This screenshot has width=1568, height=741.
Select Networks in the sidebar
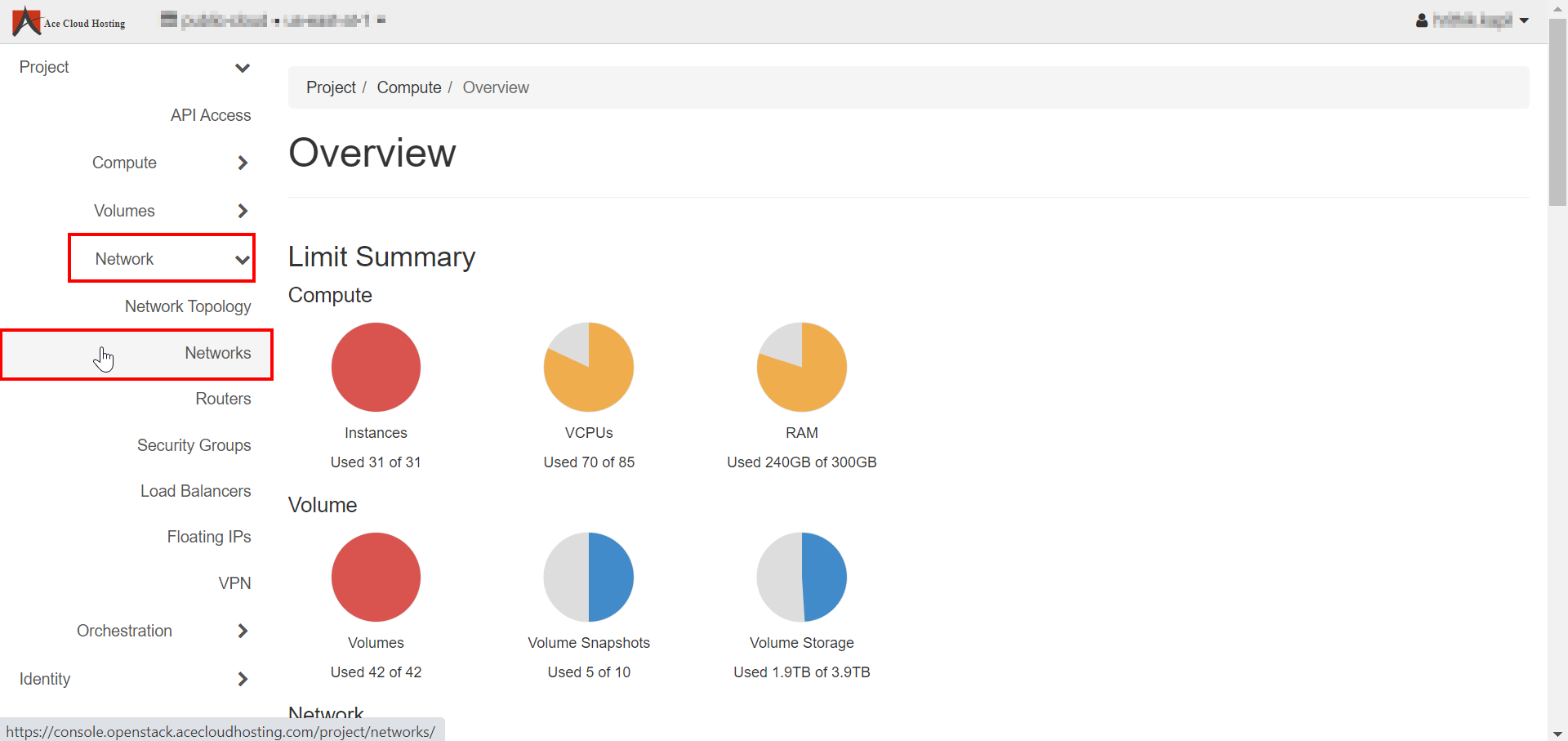click(217, 353)
